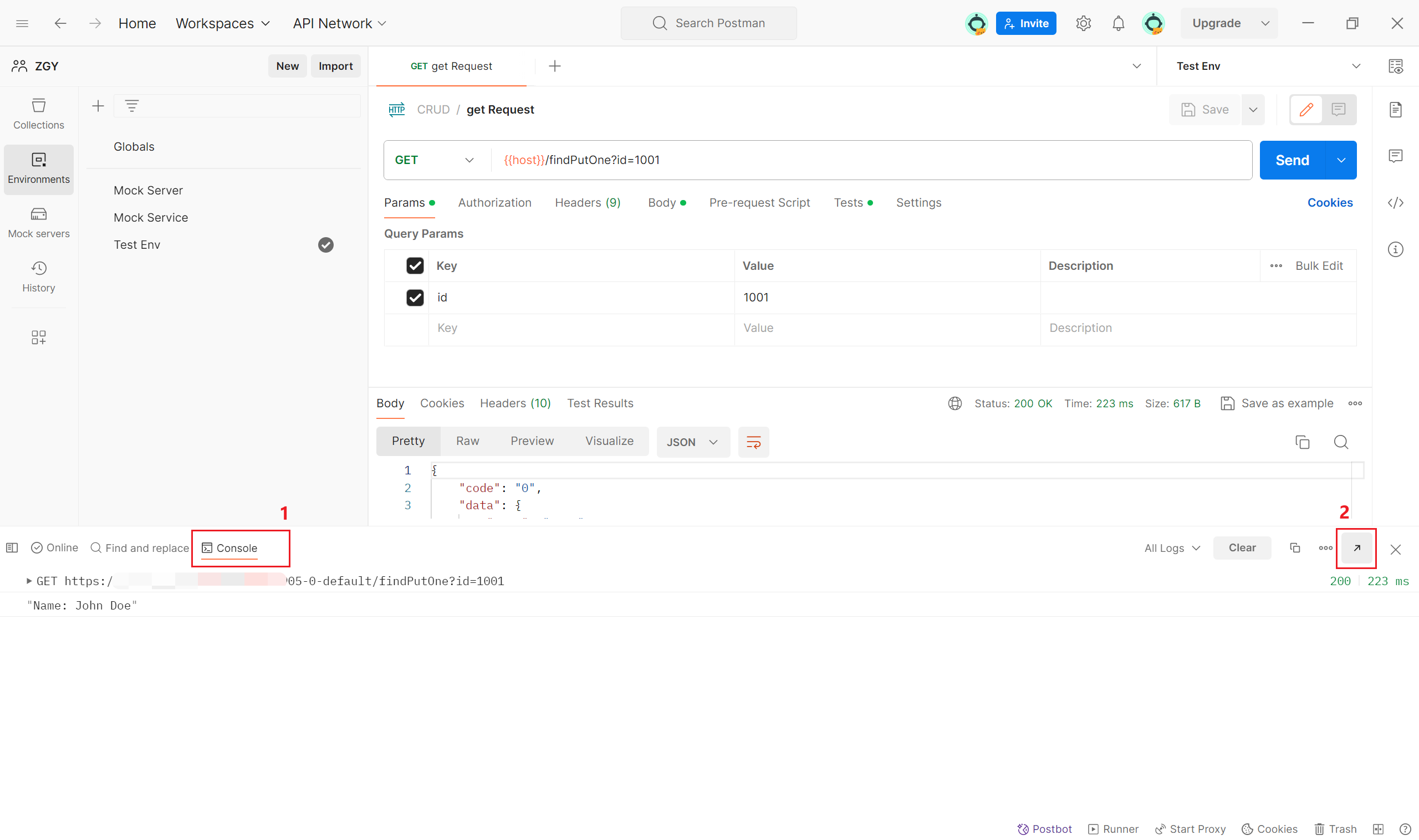Viewport: 1419px width, 840px height.
Task: Toggle line wrap in response body
Action: click(753, 442)
